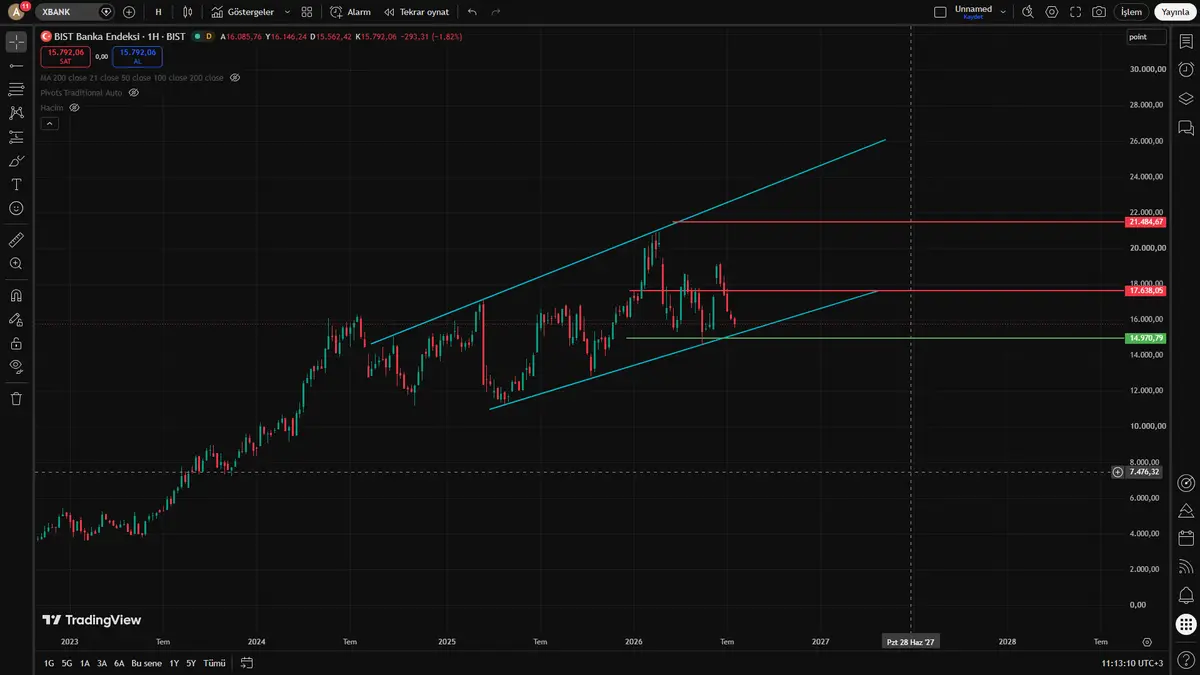Open the Göstergeler indicators menu
This screenshot has width=1200, height=675.
coord(241,12)
